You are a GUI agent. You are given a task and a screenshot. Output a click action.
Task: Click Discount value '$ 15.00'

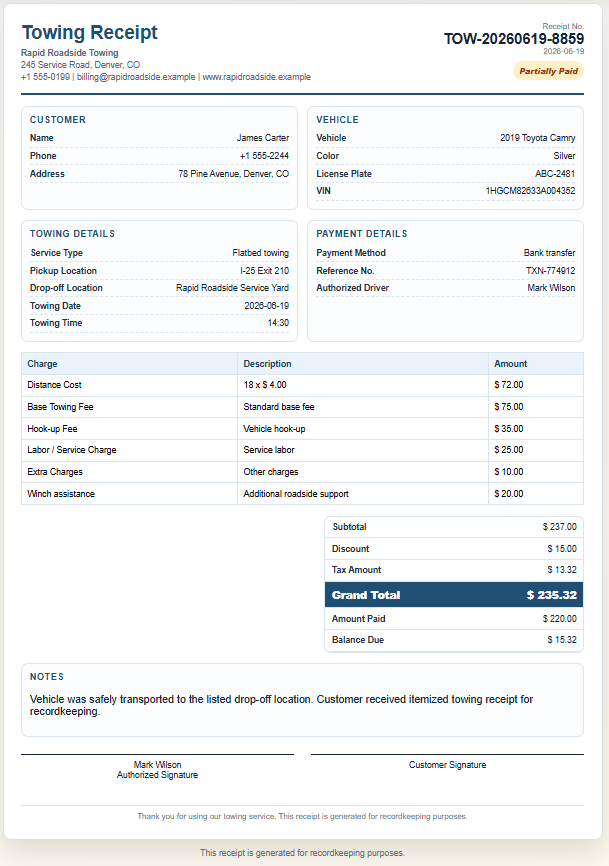coord(562,549)
